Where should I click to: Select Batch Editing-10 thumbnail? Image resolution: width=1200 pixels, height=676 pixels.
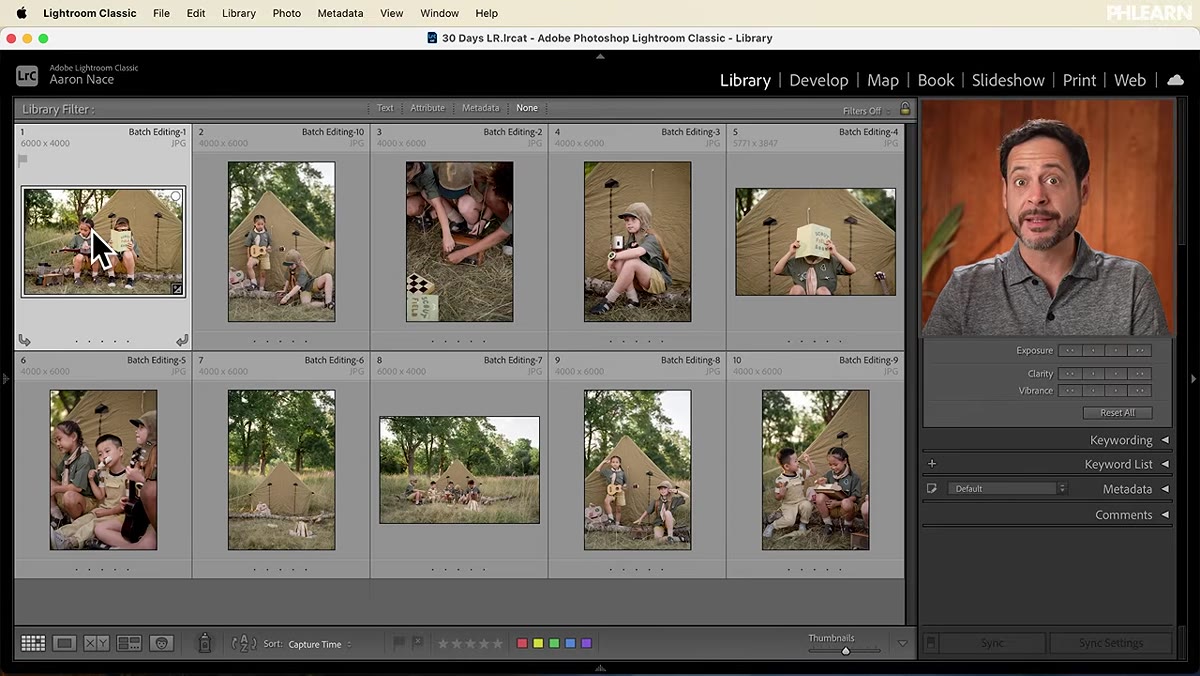[281, 242]
